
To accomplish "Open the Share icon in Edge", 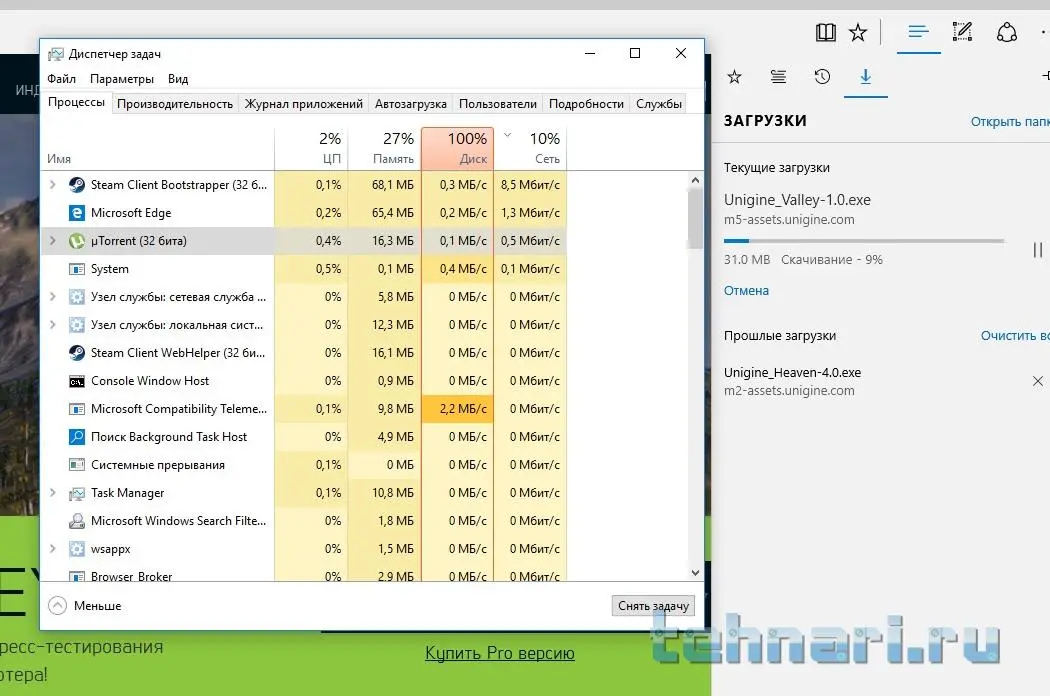I will point(1006,32).
